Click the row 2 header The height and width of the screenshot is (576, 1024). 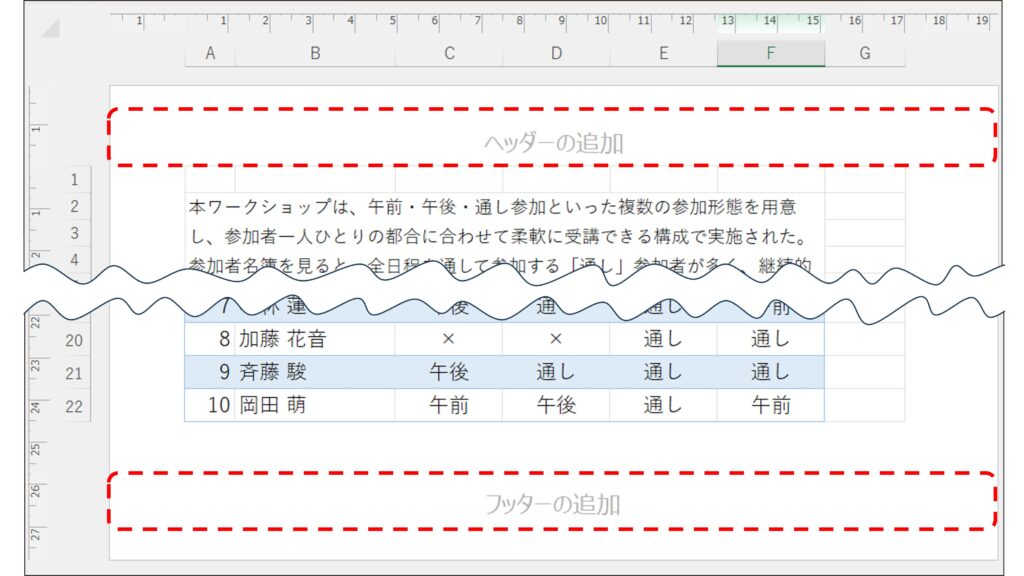tap(74, 207)
